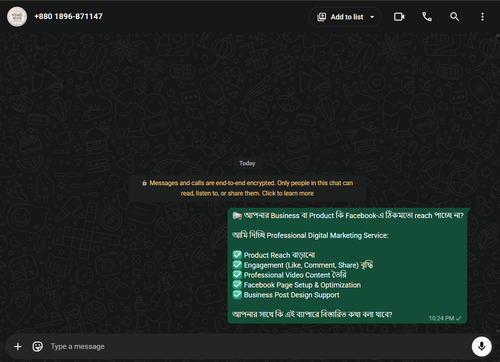This screenshot has height=362, width=500.
Task: Click the Professional Video Content line
Action: coord(290,275)
